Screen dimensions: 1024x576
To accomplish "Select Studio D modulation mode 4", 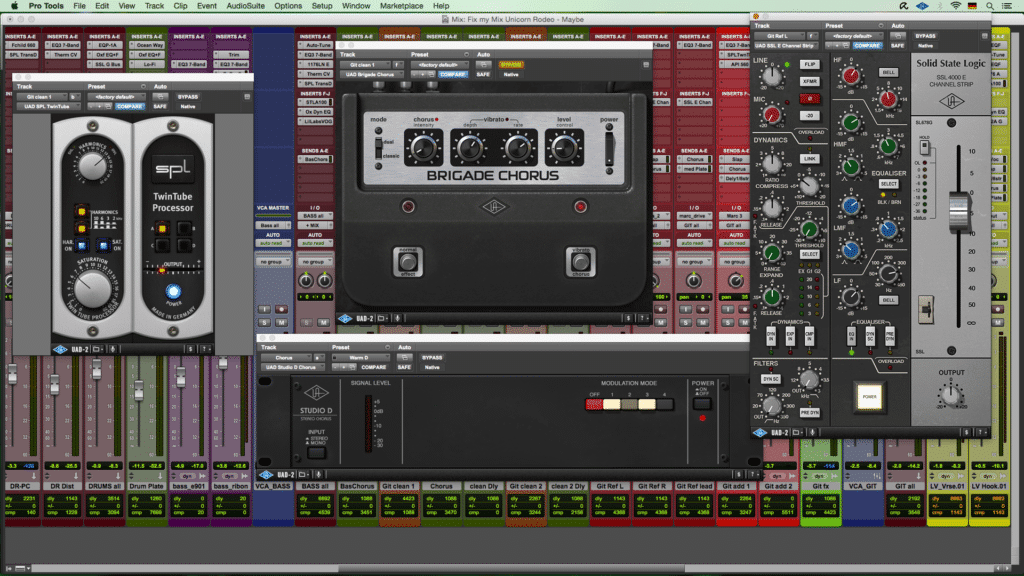I will coord(665,404).
